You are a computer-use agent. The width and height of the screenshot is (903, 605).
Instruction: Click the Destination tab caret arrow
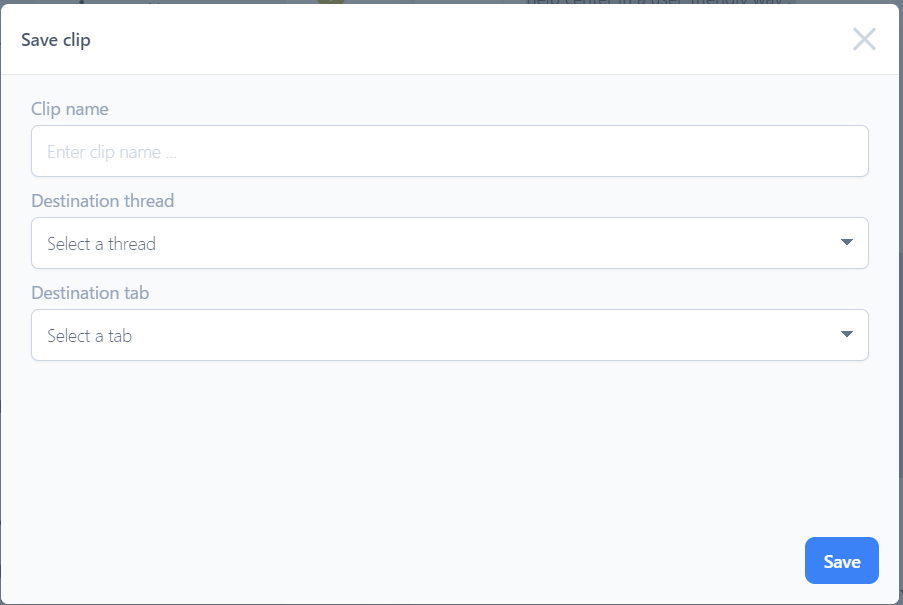pos(846,335)
